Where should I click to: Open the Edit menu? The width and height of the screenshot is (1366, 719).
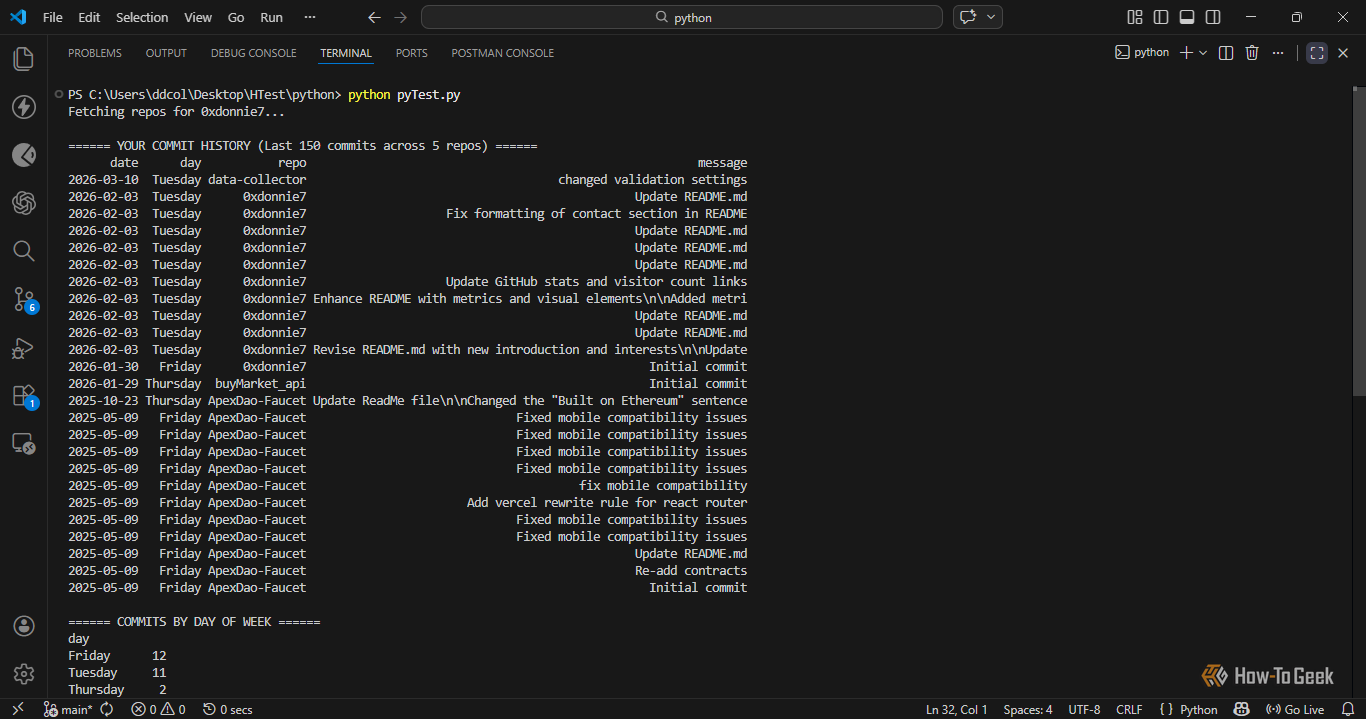click(89, 17)
